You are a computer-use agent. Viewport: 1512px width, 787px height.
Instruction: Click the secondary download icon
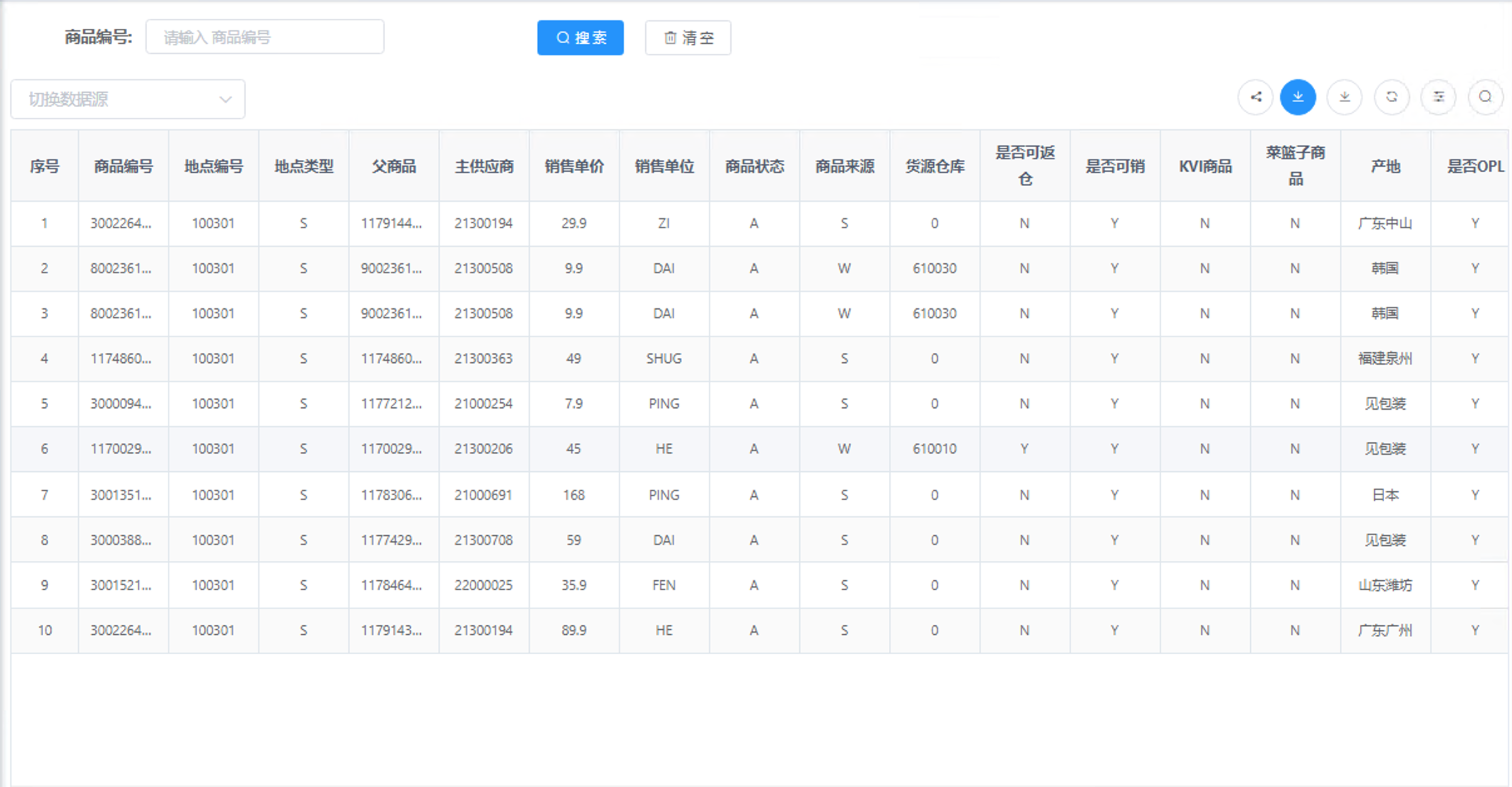1344,97
